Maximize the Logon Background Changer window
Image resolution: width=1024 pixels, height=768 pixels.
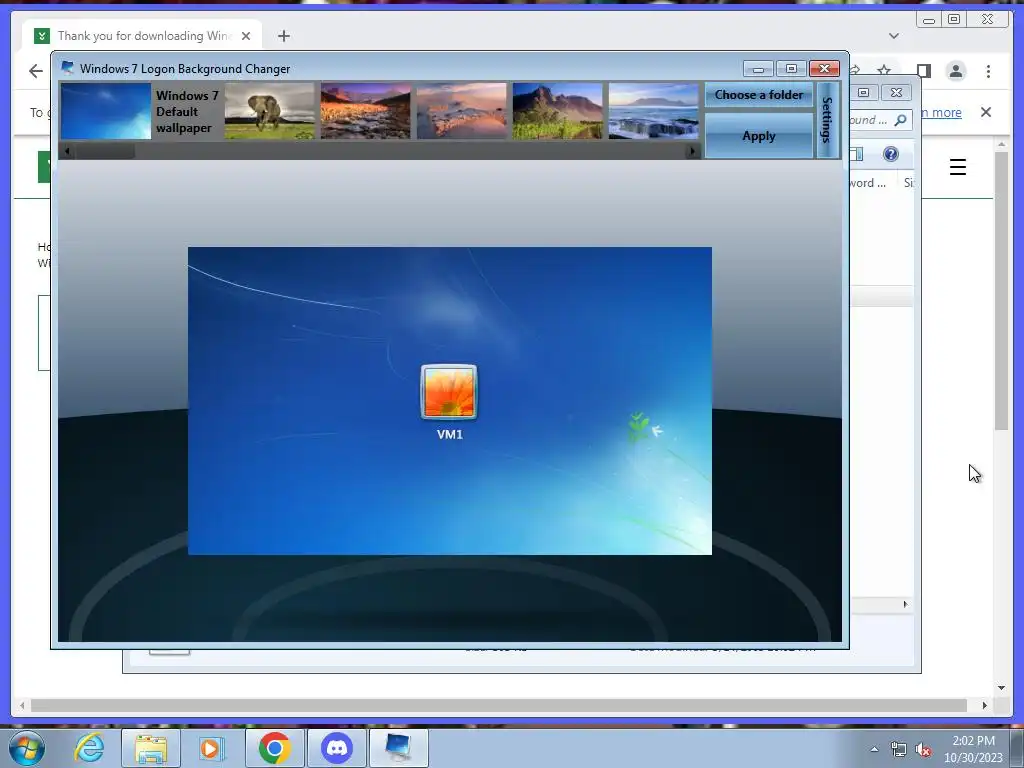(x=792, y=69)
